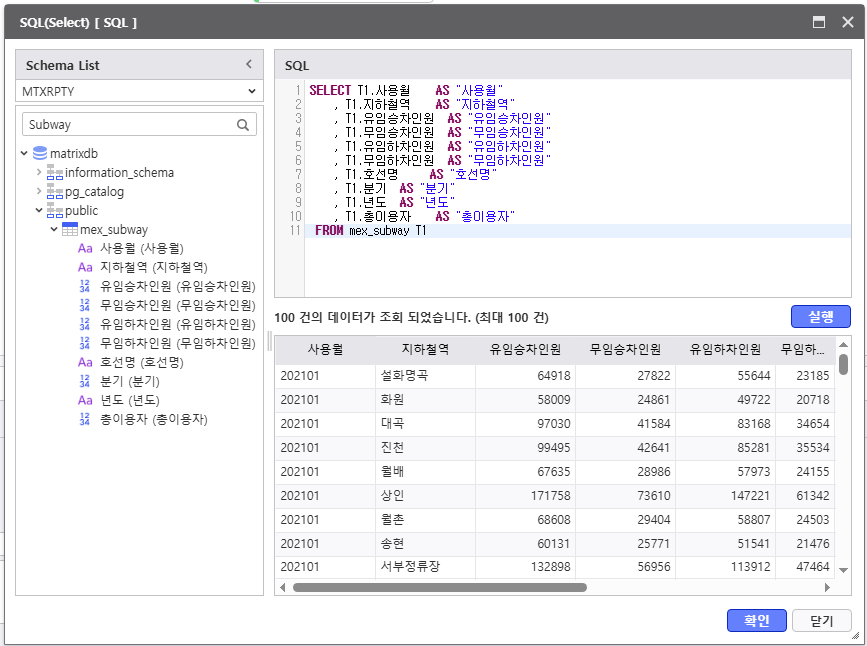The image size is (867, 646).
Task: Maximize the SQL(Select) dialog window
Action: [819, 22]
